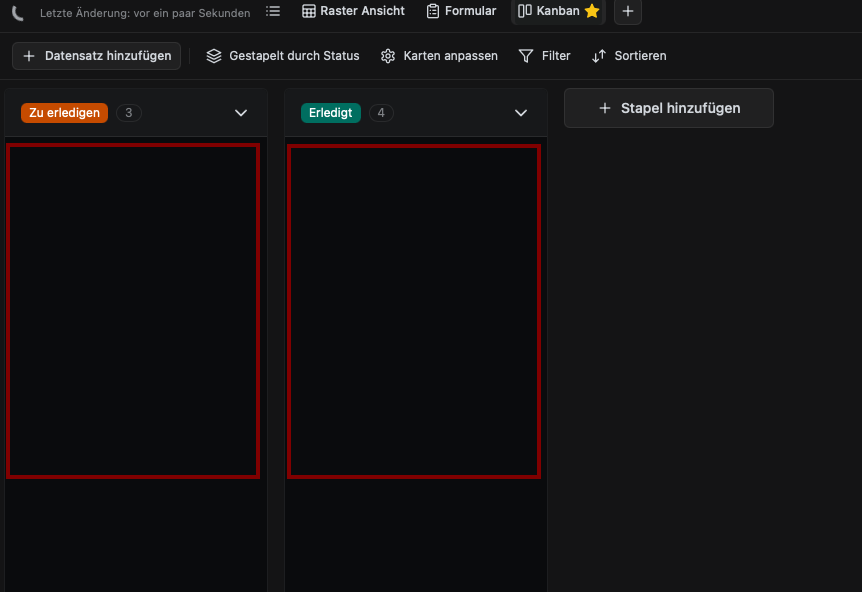
Task: Click the star icon on the Kanban tab
Action: (x=592, y=11)
